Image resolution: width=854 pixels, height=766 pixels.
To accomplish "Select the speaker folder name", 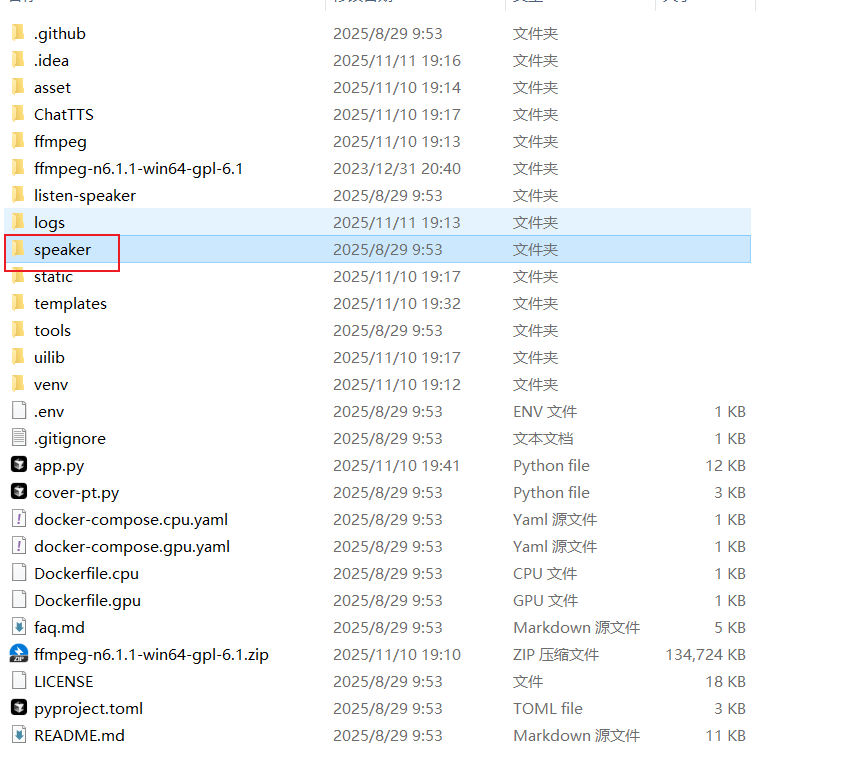I will pos(63,250).
